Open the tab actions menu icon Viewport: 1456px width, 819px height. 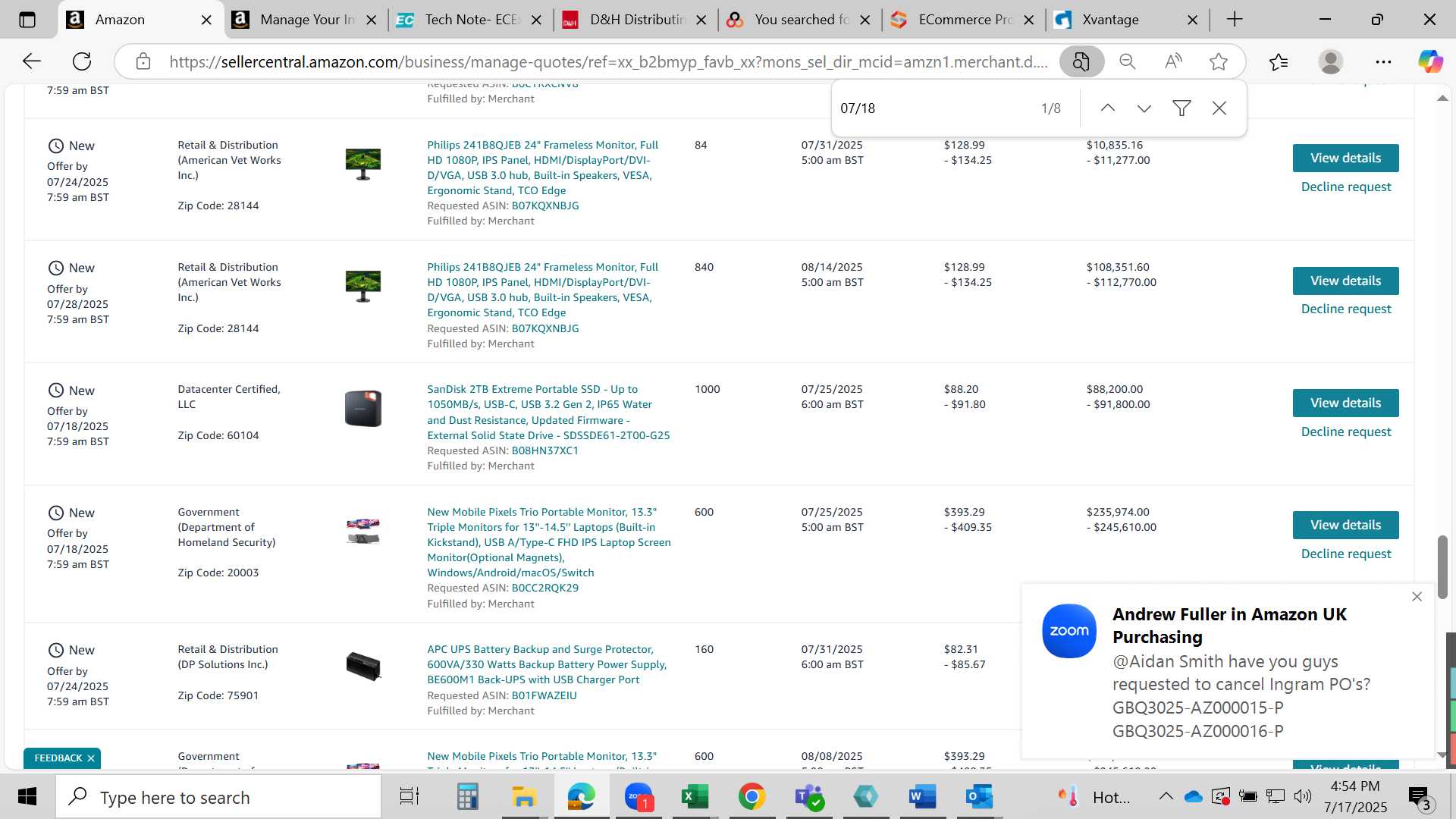point(27,20)
